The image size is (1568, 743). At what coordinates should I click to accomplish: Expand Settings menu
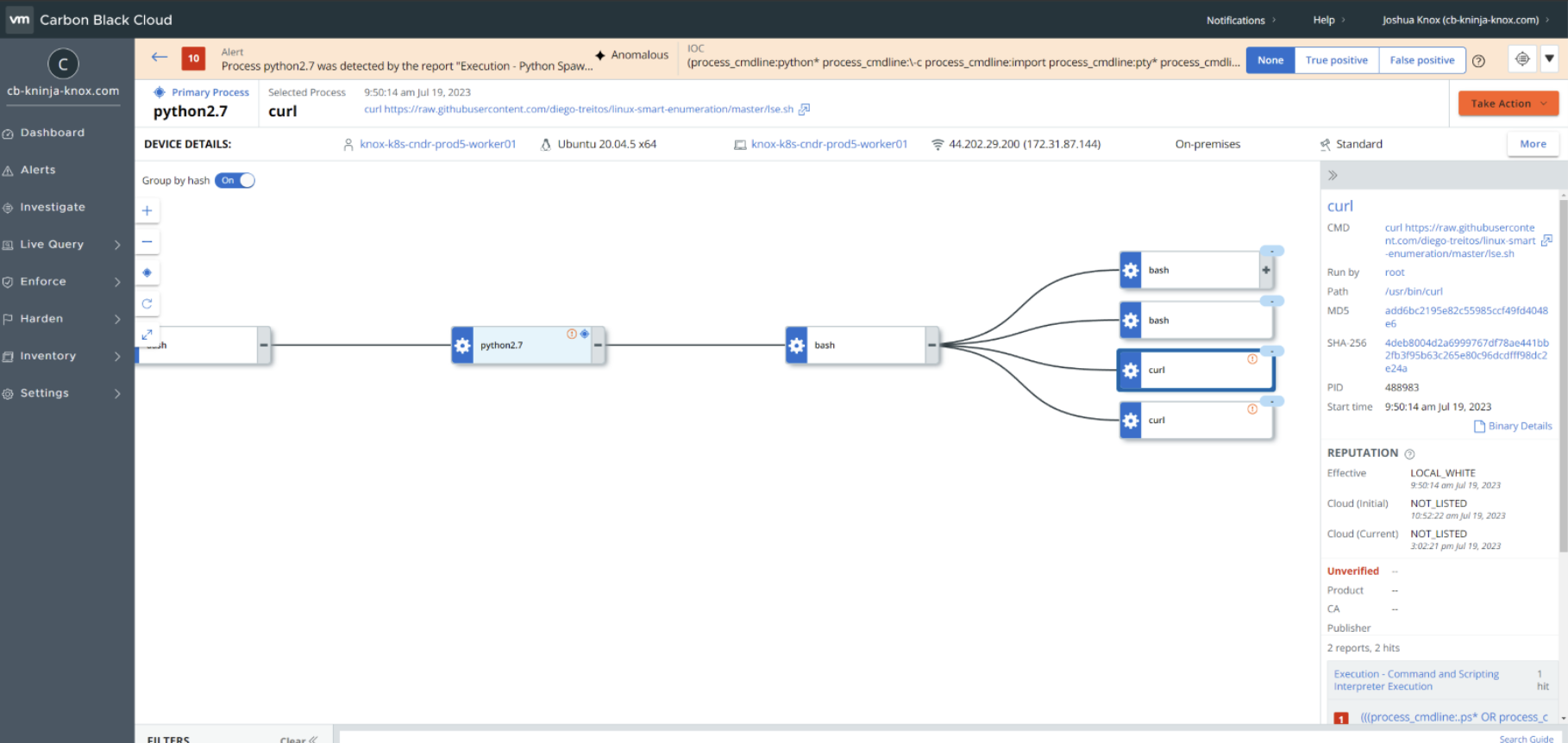pyautogui.click(x=117, y=393)
